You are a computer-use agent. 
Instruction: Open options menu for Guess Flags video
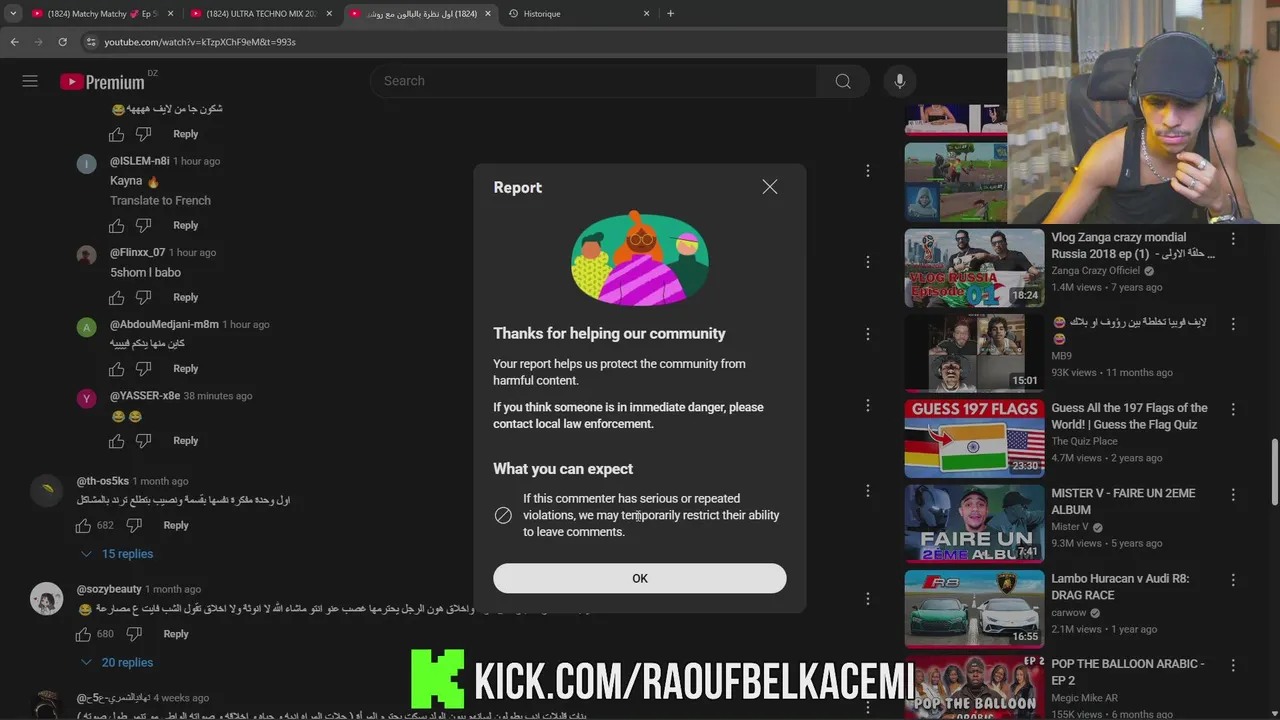pos(1233,410)
